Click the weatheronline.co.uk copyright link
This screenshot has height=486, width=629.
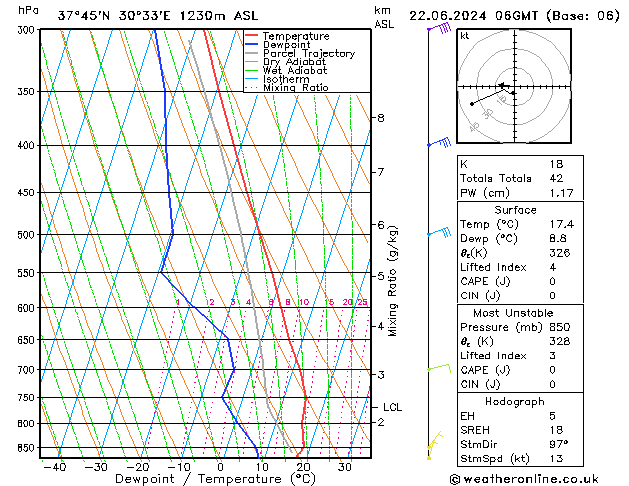click(538, 477)
